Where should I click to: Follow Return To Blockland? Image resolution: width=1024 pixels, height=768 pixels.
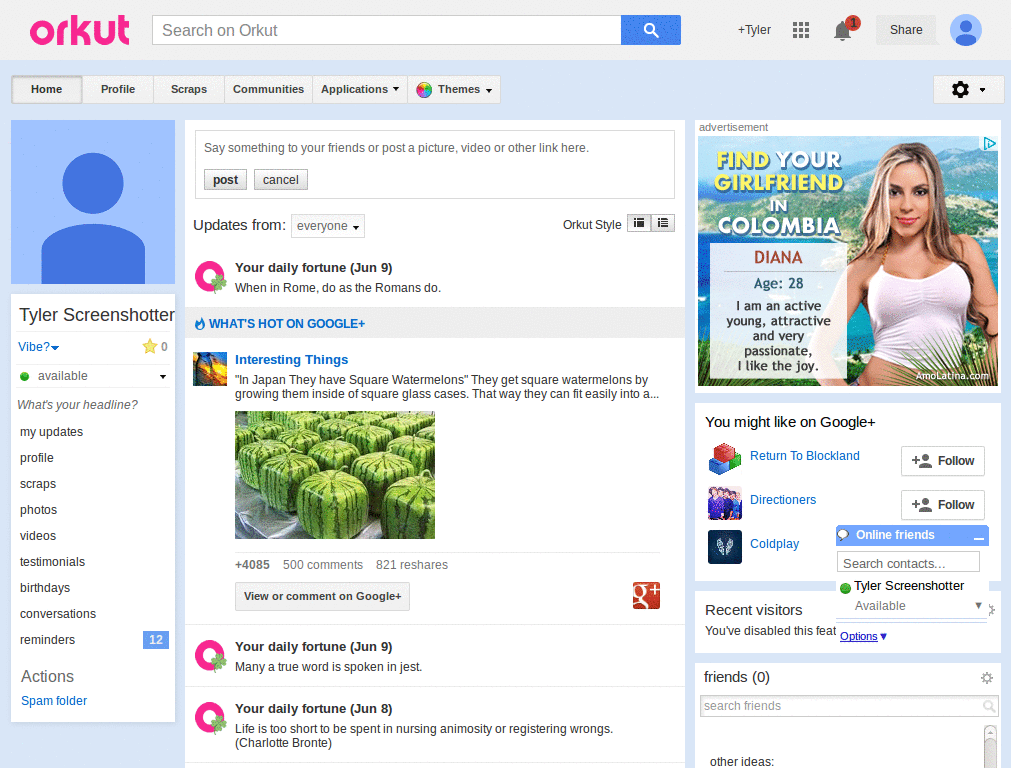[942, 461]
